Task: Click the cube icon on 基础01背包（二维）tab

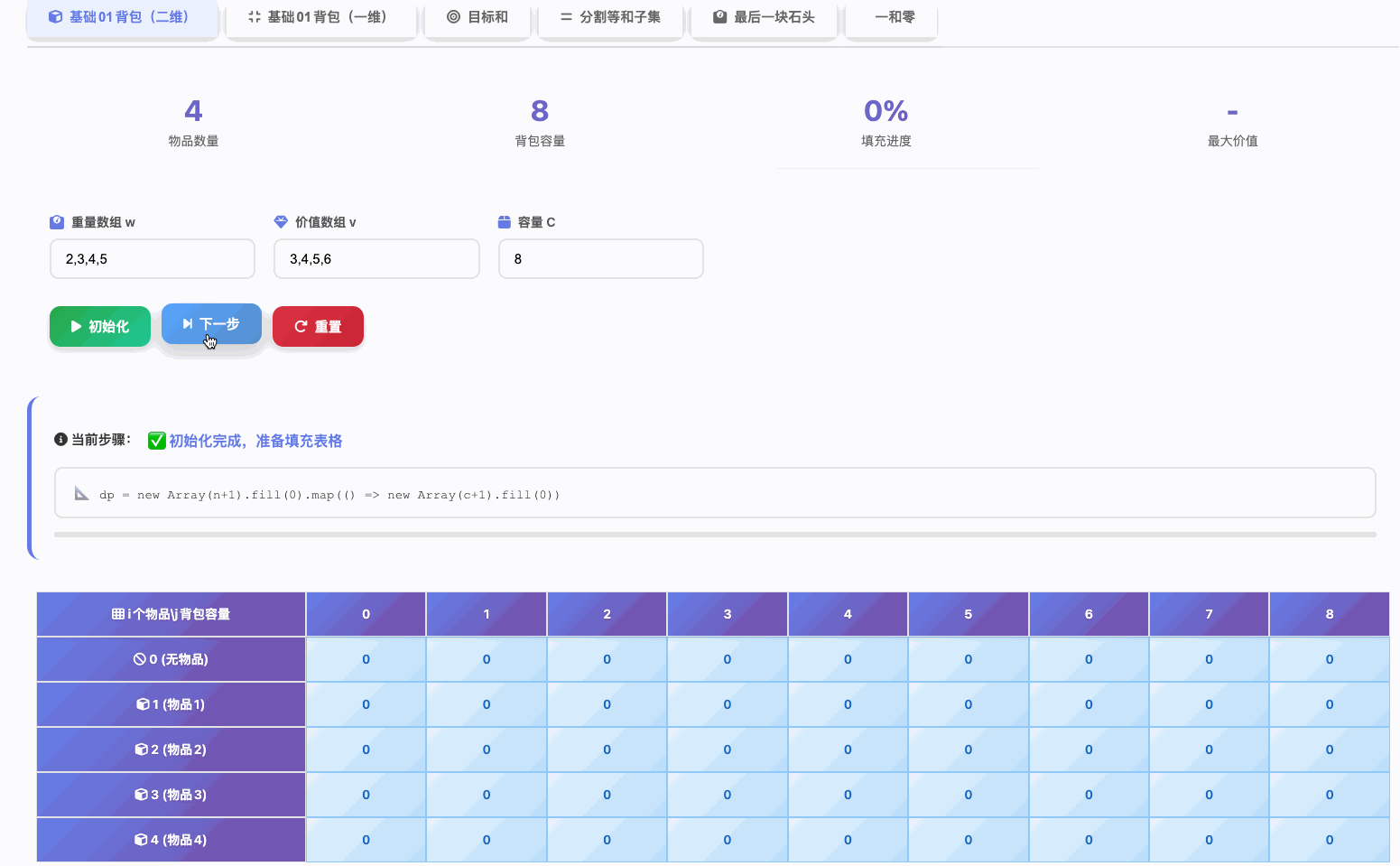Action: pos(57,16)
